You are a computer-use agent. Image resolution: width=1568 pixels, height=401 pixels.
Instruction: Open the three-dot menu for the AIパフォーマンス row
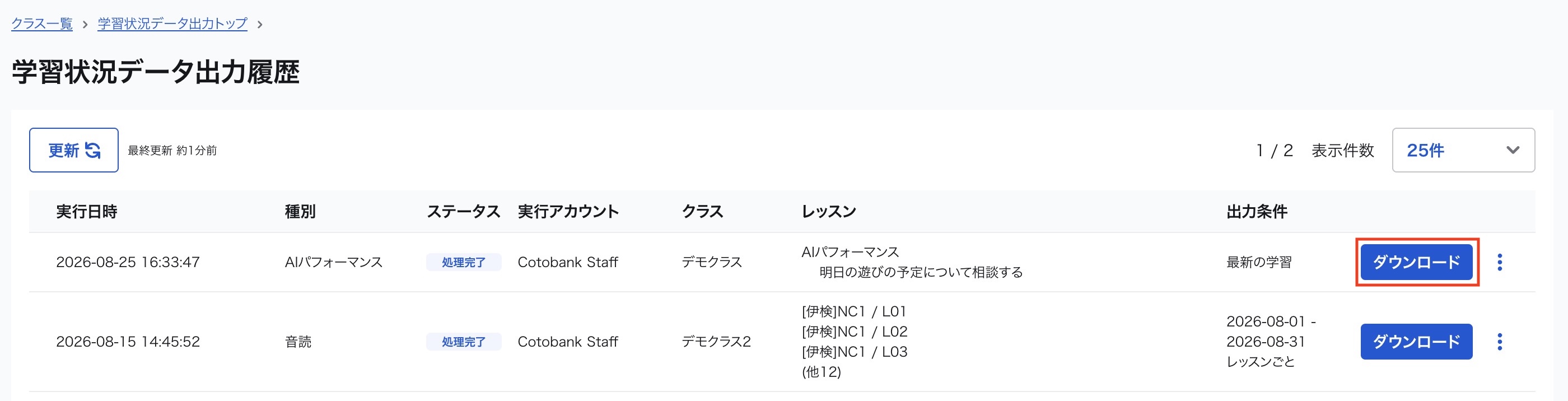click(x=1499, y=262)
